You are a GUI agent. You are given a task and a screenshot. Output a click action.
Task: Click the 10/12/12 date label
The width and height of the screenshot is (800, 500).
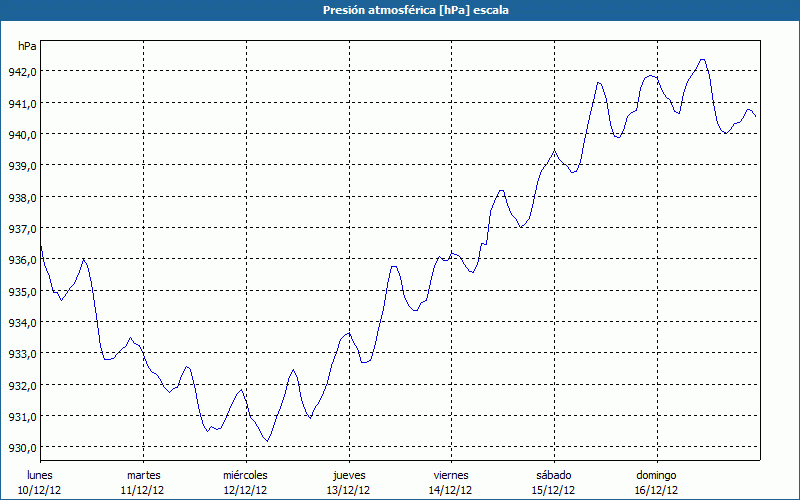click(40, 490)
